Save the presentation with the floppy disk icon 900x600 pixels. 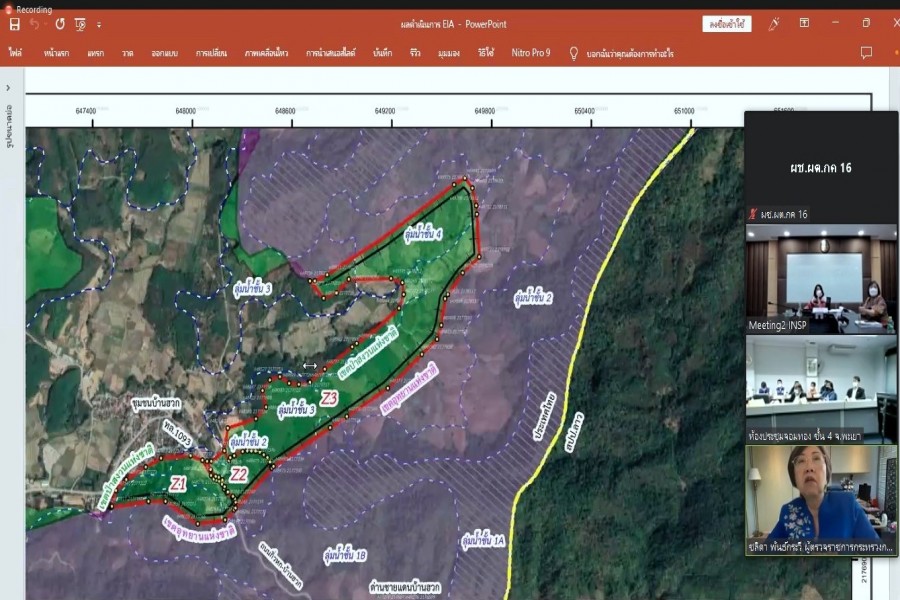click(15, 25)
